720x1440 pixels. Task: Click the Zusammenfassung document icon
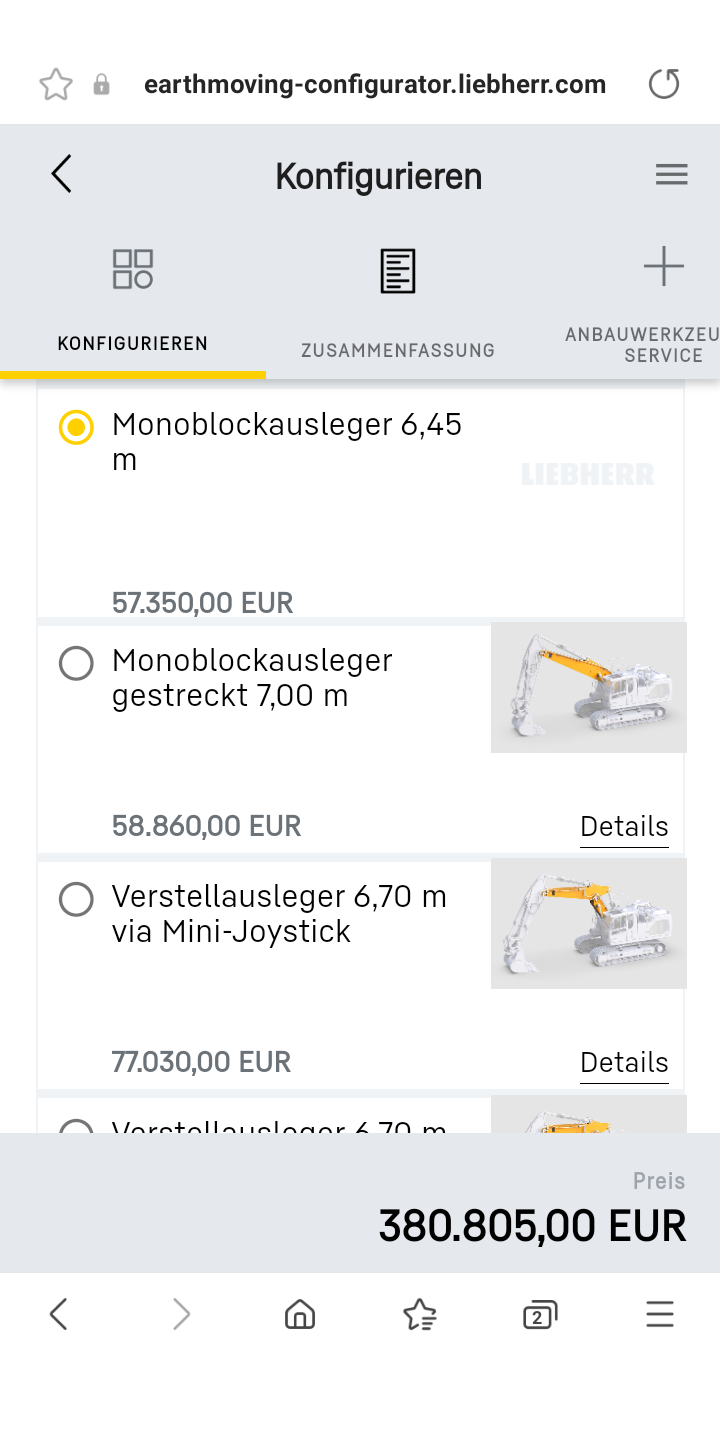(397, 271)
